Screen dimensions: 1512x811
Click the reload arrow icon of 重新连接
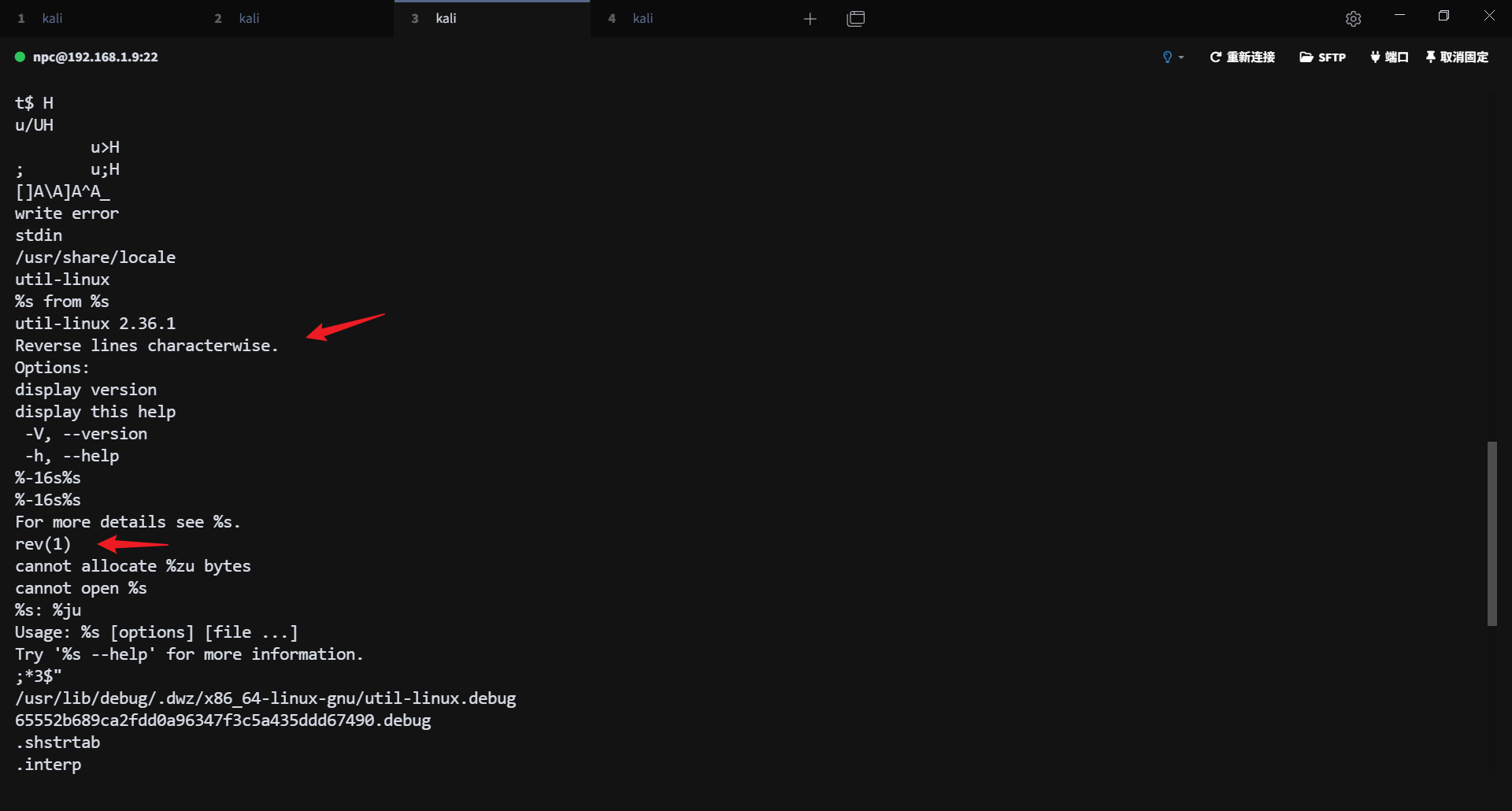(x=1215, y=57)
